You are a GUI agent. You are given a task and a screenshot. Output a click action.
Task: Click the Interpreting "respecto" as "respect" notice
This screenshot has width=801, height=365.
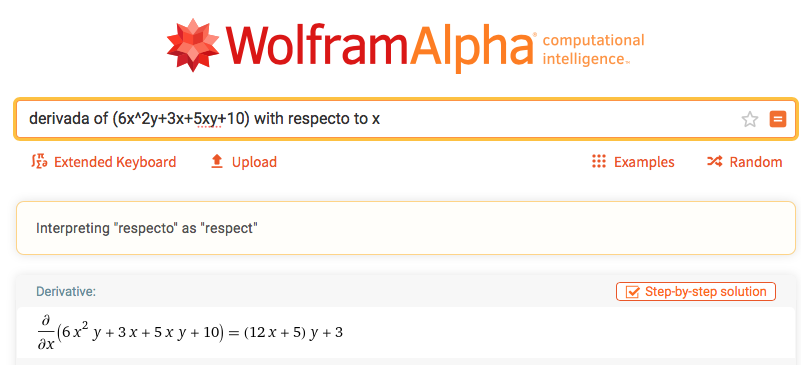pyautogui.click(x=147, y=228)
